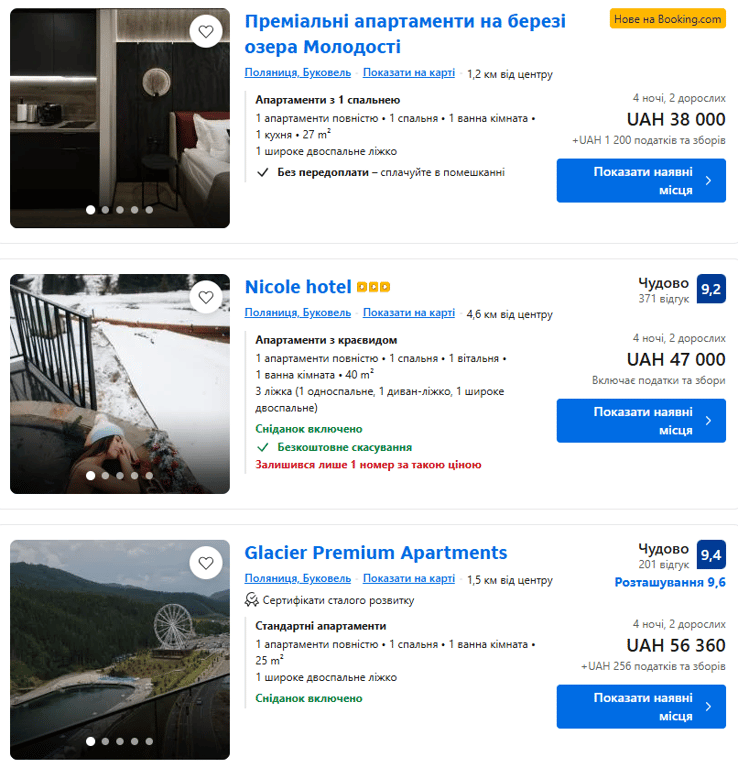Show Nicole hotel on the map
Screen dimensions: 738x768
tap(408, 313)
